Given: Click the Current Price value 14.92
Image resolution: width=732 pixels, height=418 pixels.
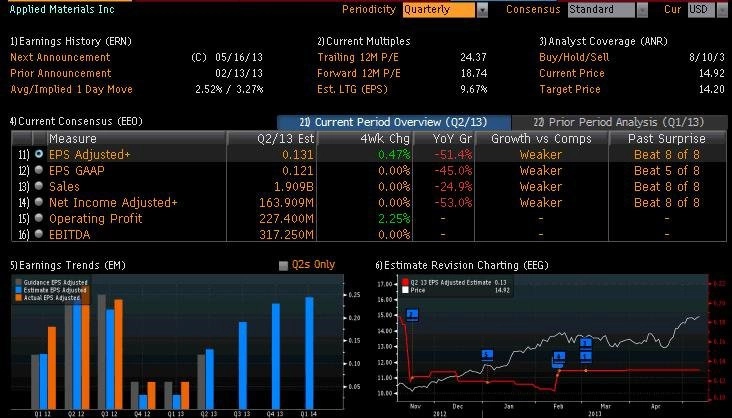Looking at the screenshot, I should click(711, 73).
